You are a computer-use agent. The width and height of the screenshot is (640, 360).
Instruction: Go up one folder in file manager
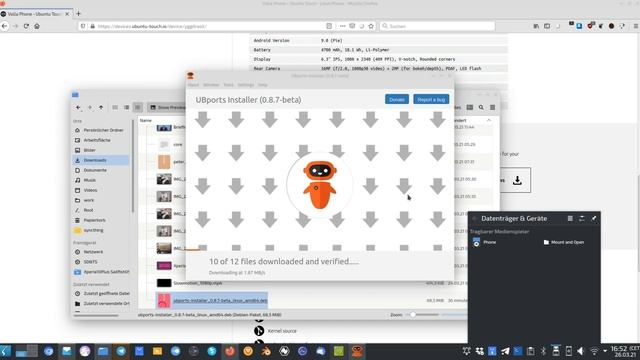tap(101, 107)
